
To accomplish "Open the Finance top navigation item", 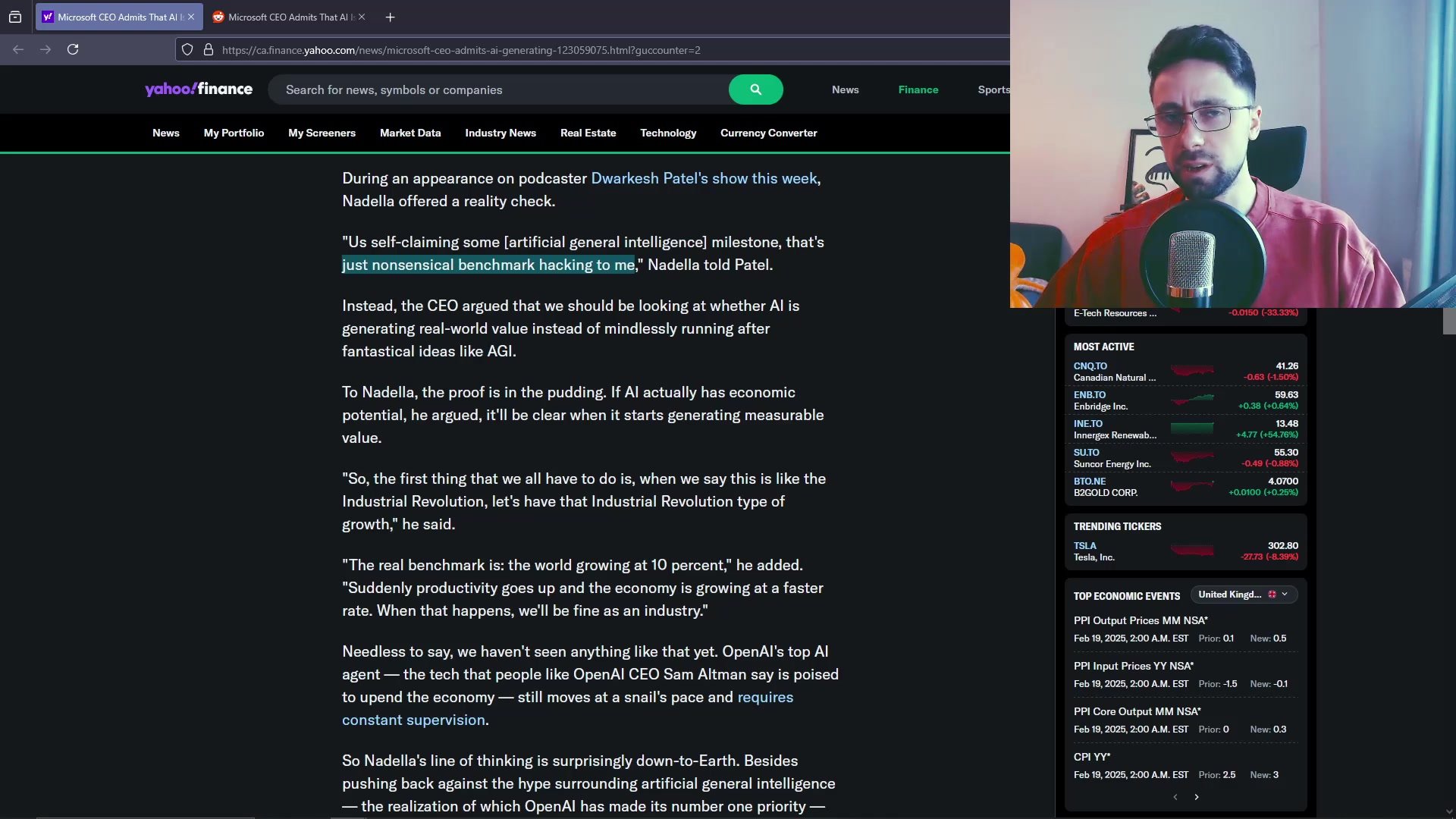I will click(918, 89).
